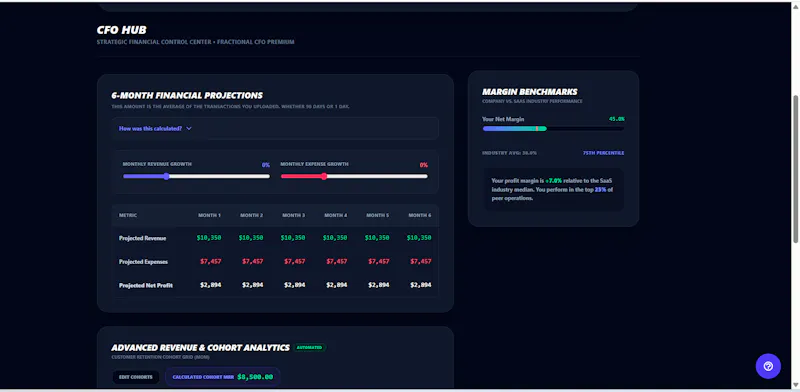Image resolution: width=800 pixels, height=392 pixels.
Task: Click the "Metric" column header
Action: click(128, 215)
